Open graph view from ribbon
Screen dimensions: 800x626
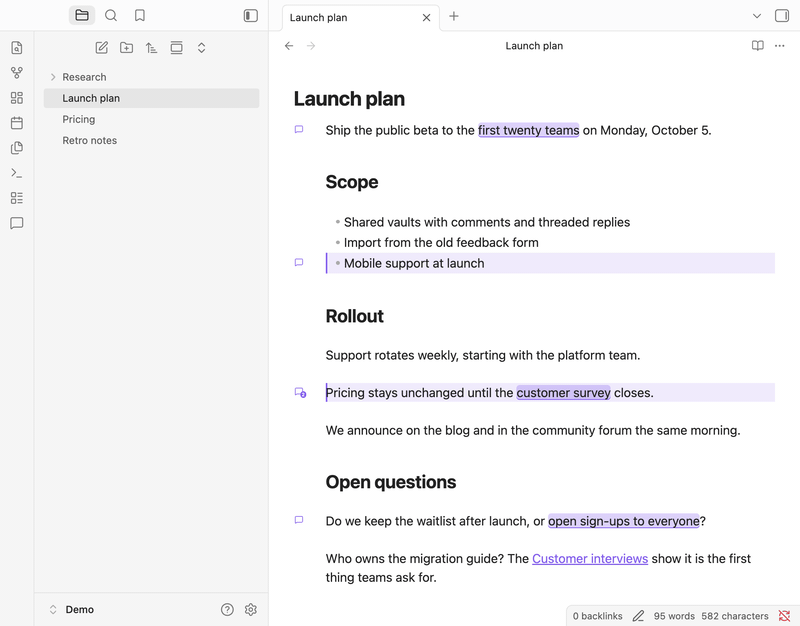pos(17,73)
